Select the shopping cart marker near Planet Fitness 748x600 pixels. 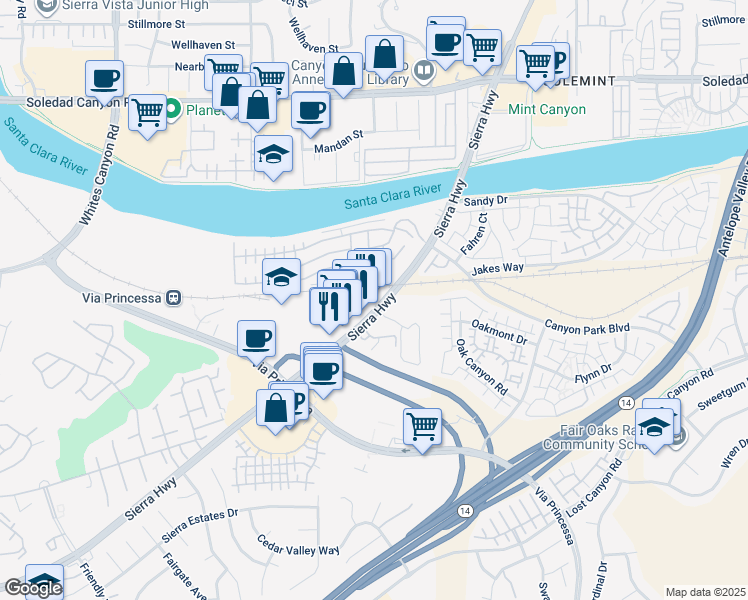point(147,114)
